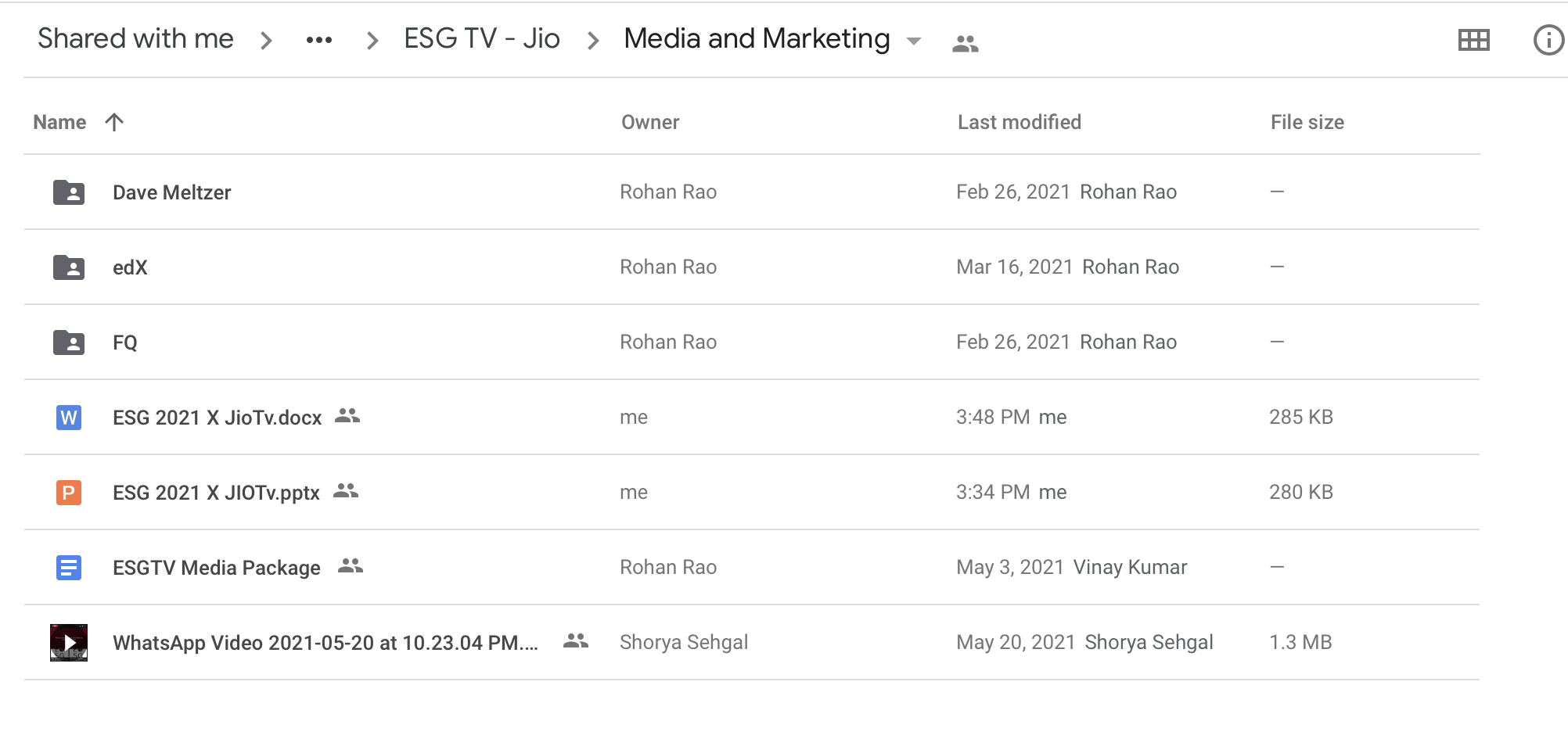
Task: Show hidden breadcrumb folders via three dots
Action: point(319,40)
